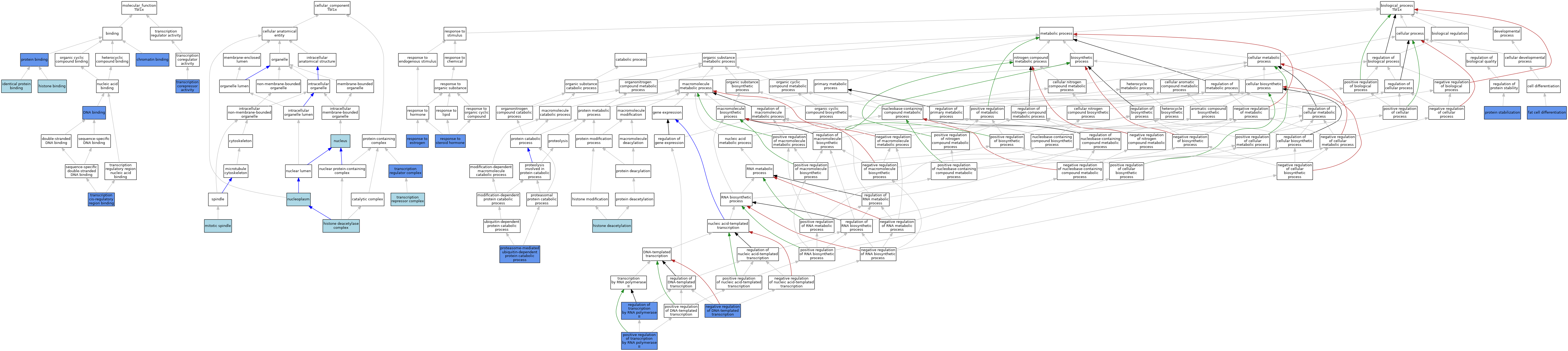Click the 'nuclear lumen' node
Viewport: 1568px width, 351px height.
298,171
